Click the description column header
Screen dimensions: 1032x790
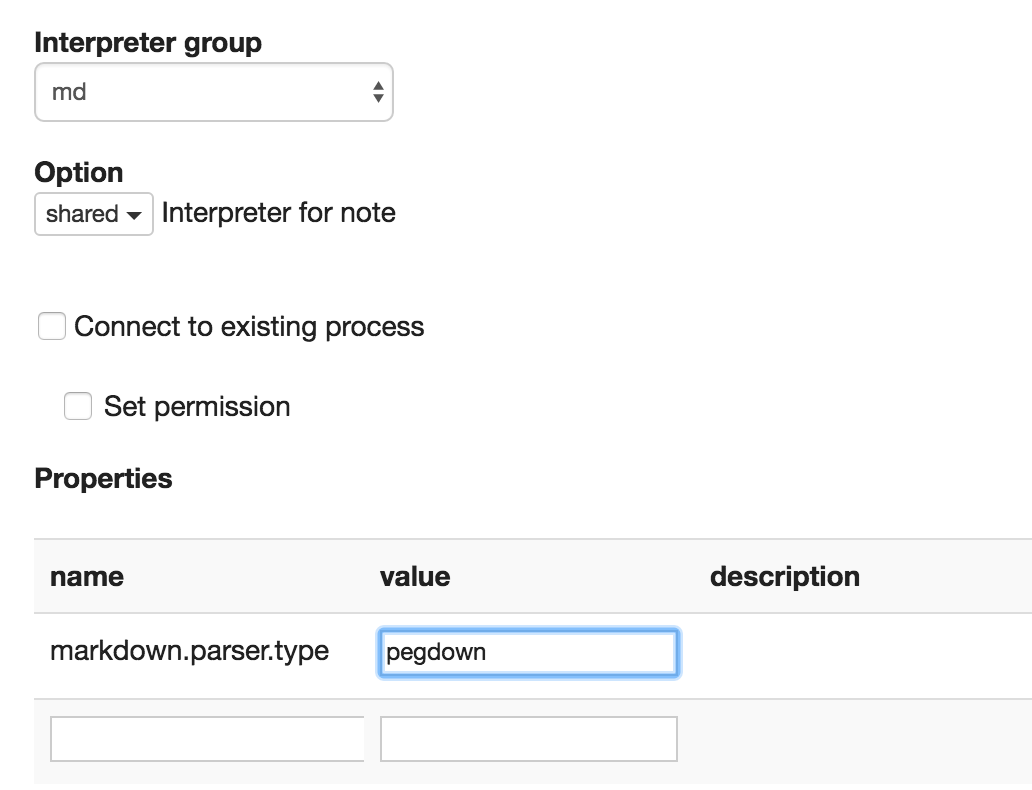point(784,577)
